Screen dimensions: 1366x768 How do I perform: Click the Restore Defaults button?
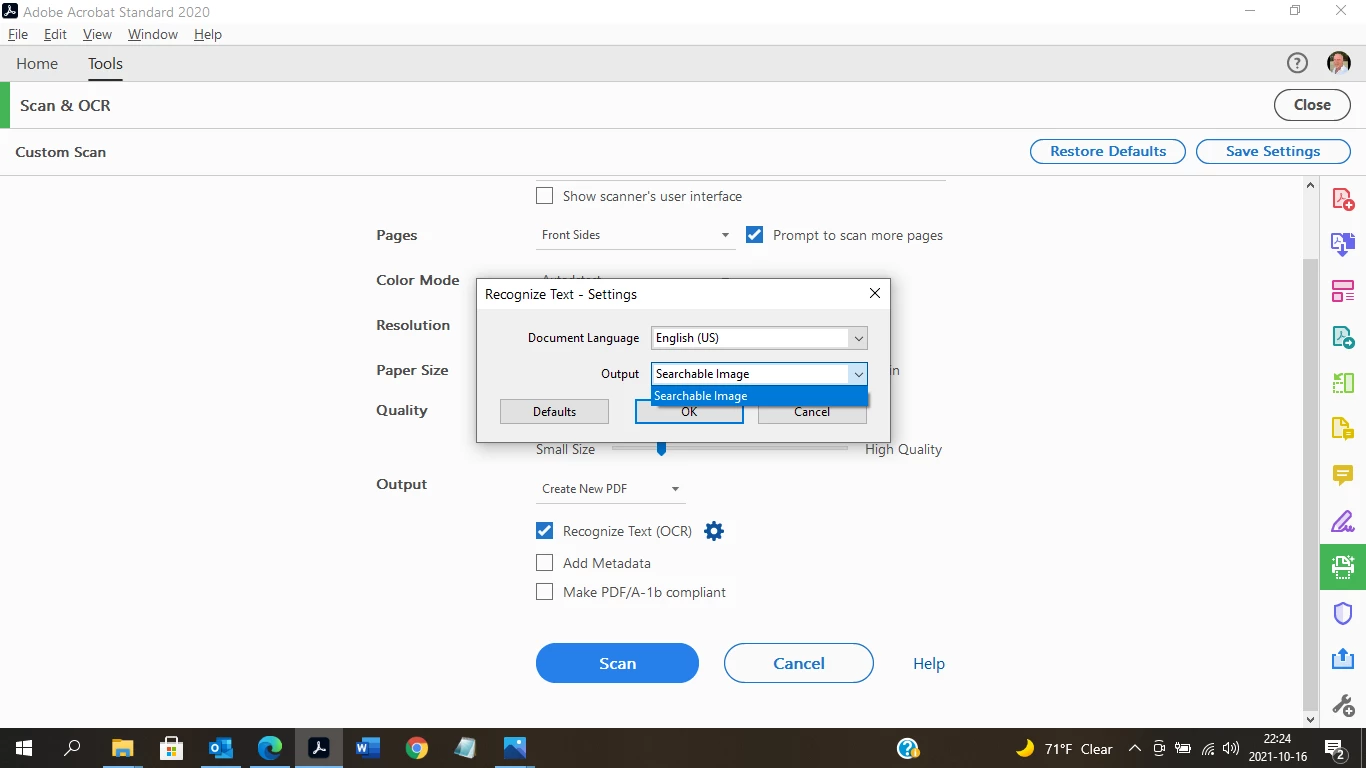[x=1108, y=151]
